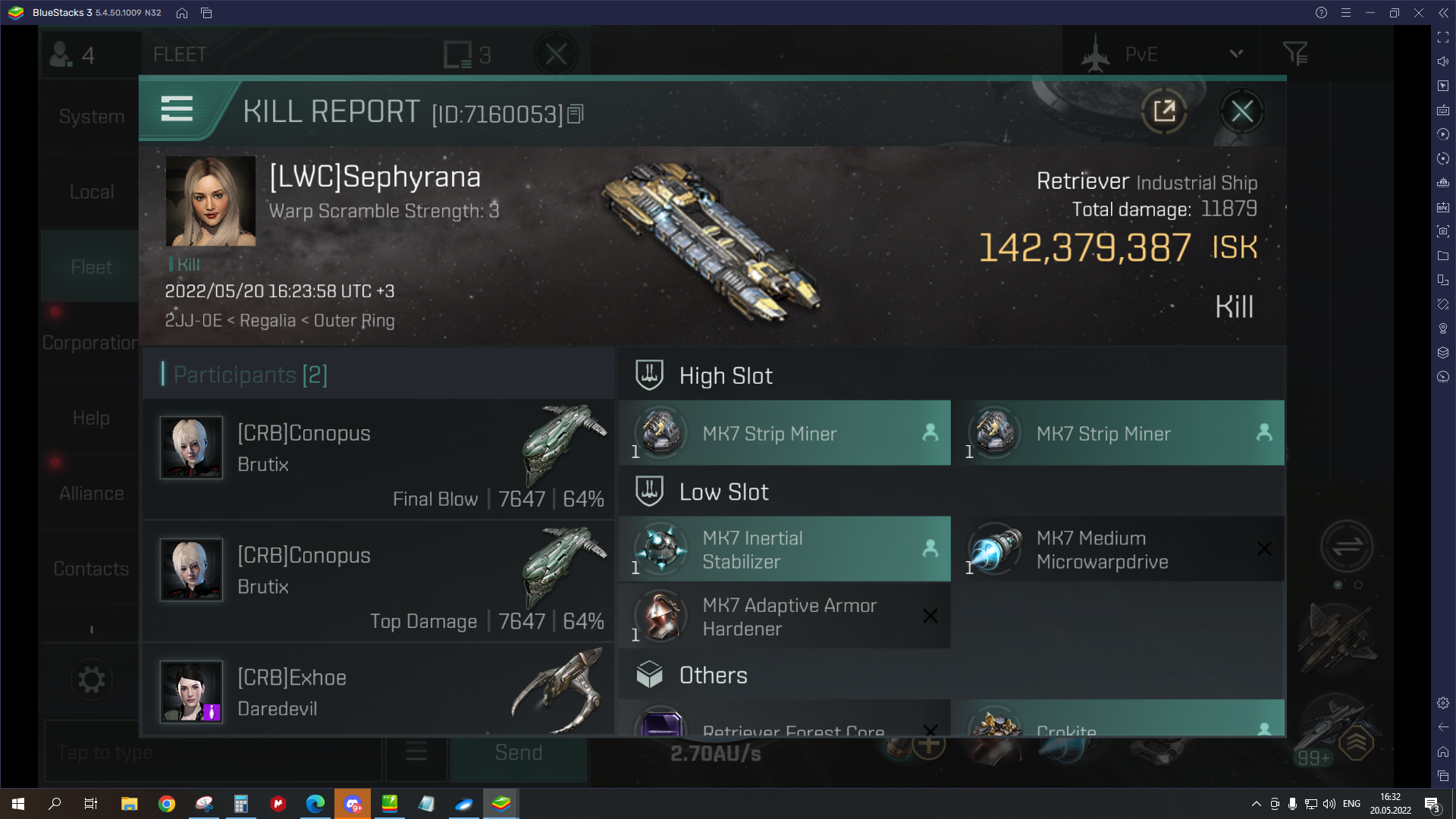Click the Low Slot shield icon
1456x819 pixels.
(650, 491)
